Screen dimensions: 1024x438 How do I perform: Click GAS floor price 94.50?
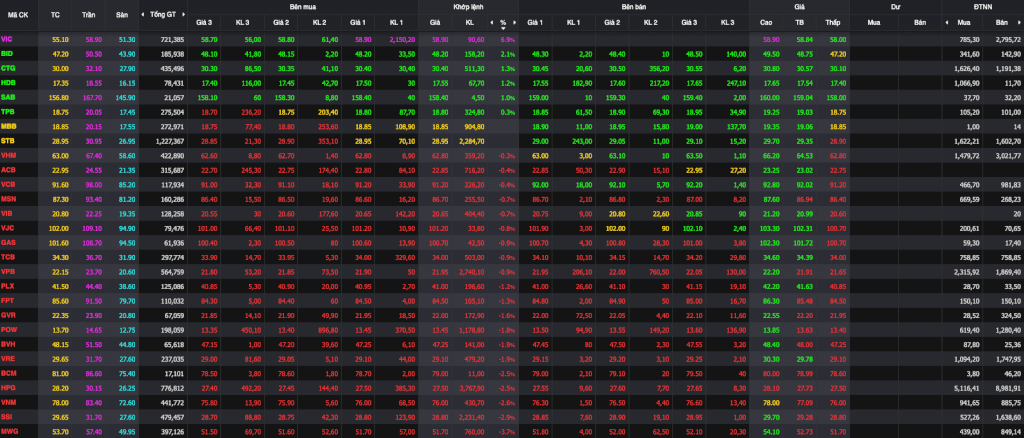pyautogui.click(x=127, y=243)
